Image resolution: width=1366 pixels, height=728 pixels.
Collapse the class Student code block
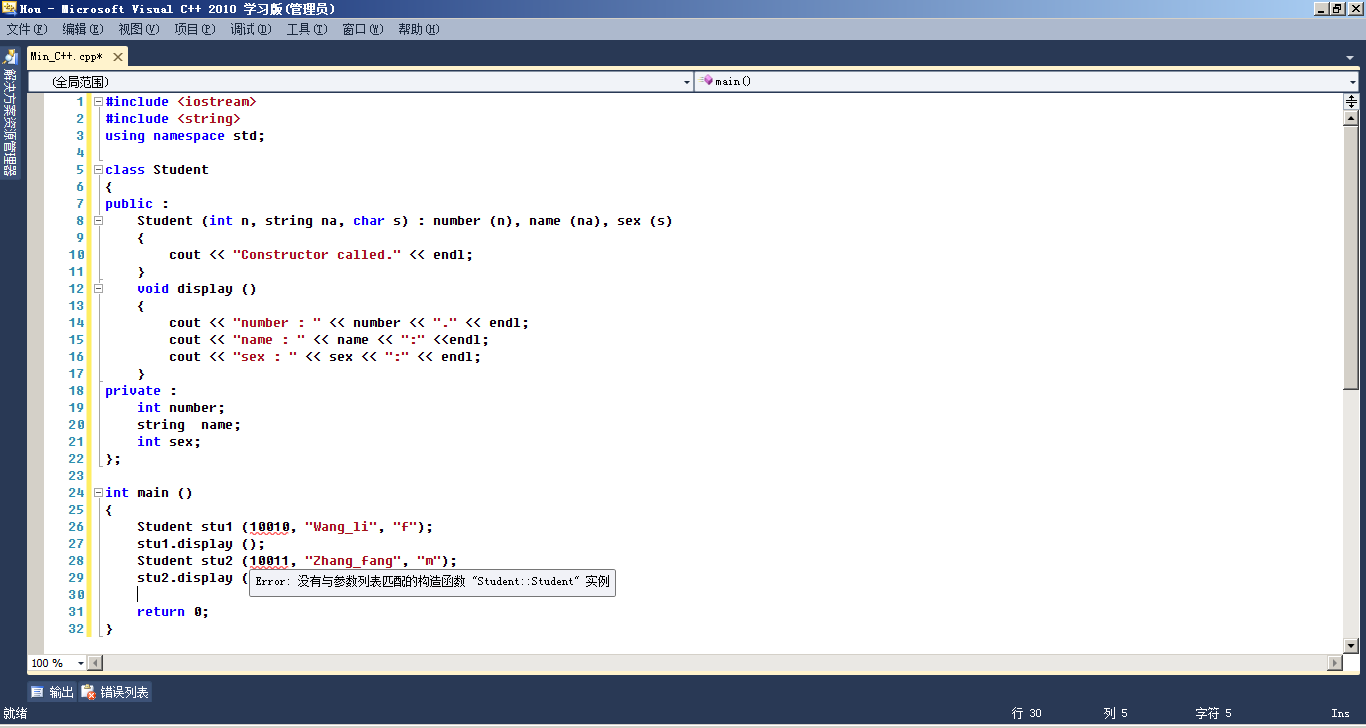point(98,170)
